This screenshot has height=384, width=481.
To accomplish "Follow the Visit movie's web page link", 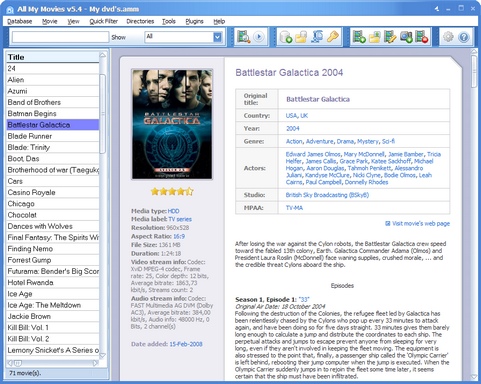I will 421,223.
